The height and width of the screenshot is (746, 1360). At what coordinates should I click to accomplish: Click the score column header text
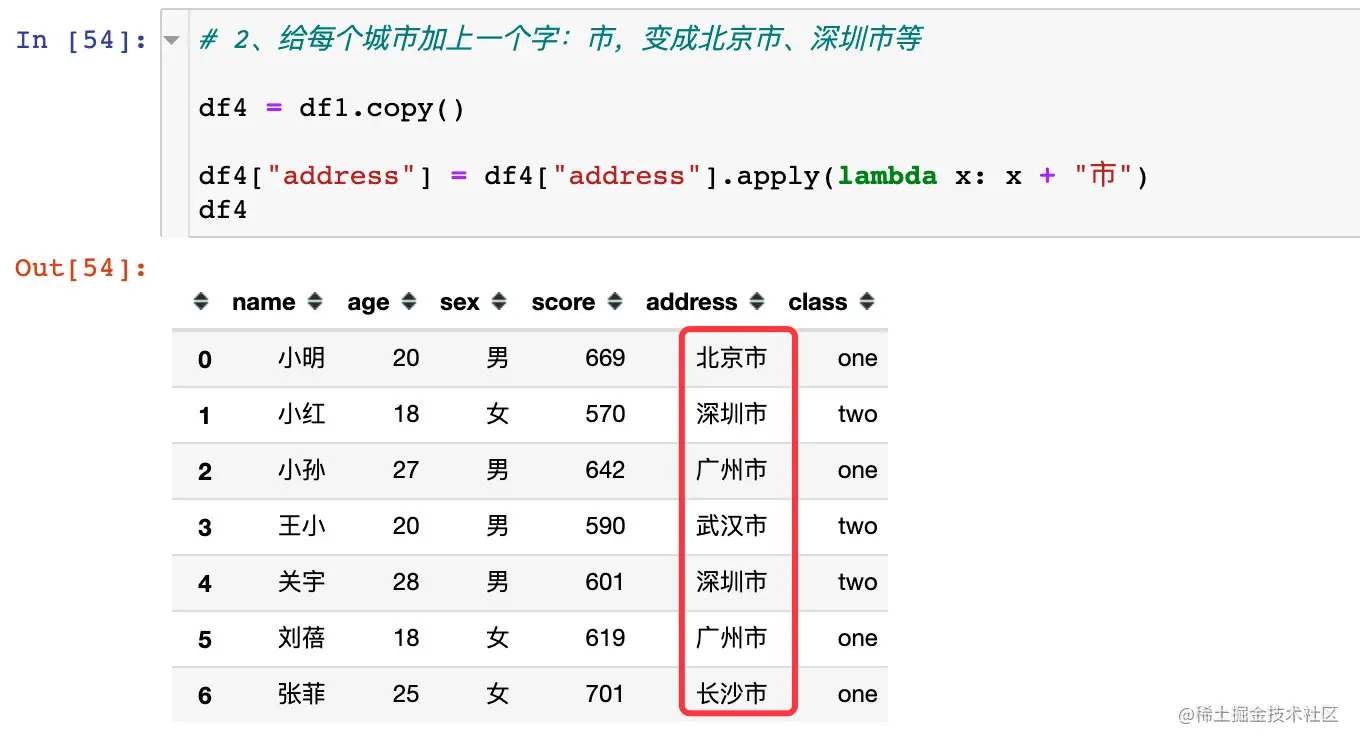point(563,302)
